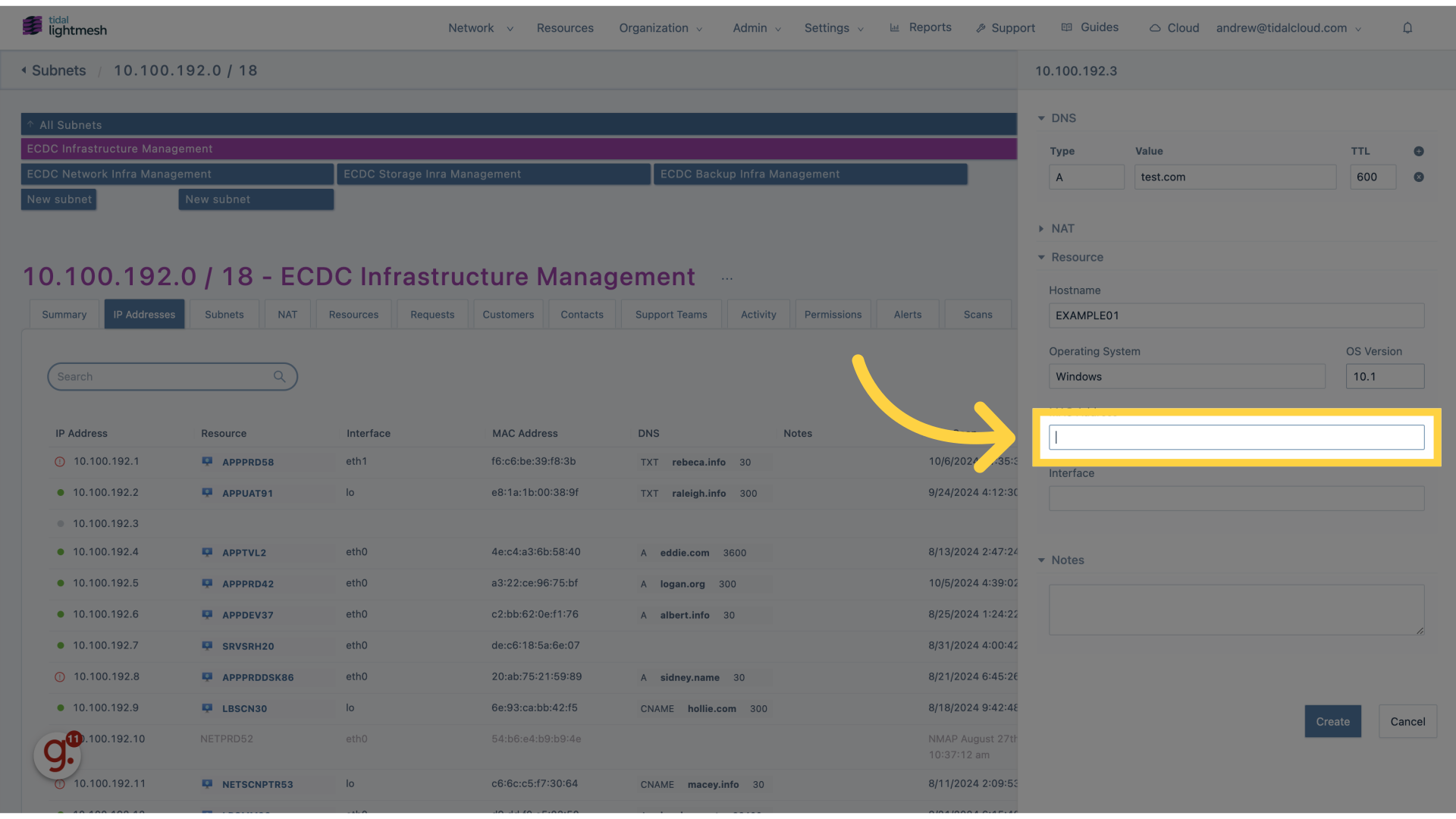The image size is (1456, 819).
Task: Expand the Network menu
Action: (x=480, y=28)
